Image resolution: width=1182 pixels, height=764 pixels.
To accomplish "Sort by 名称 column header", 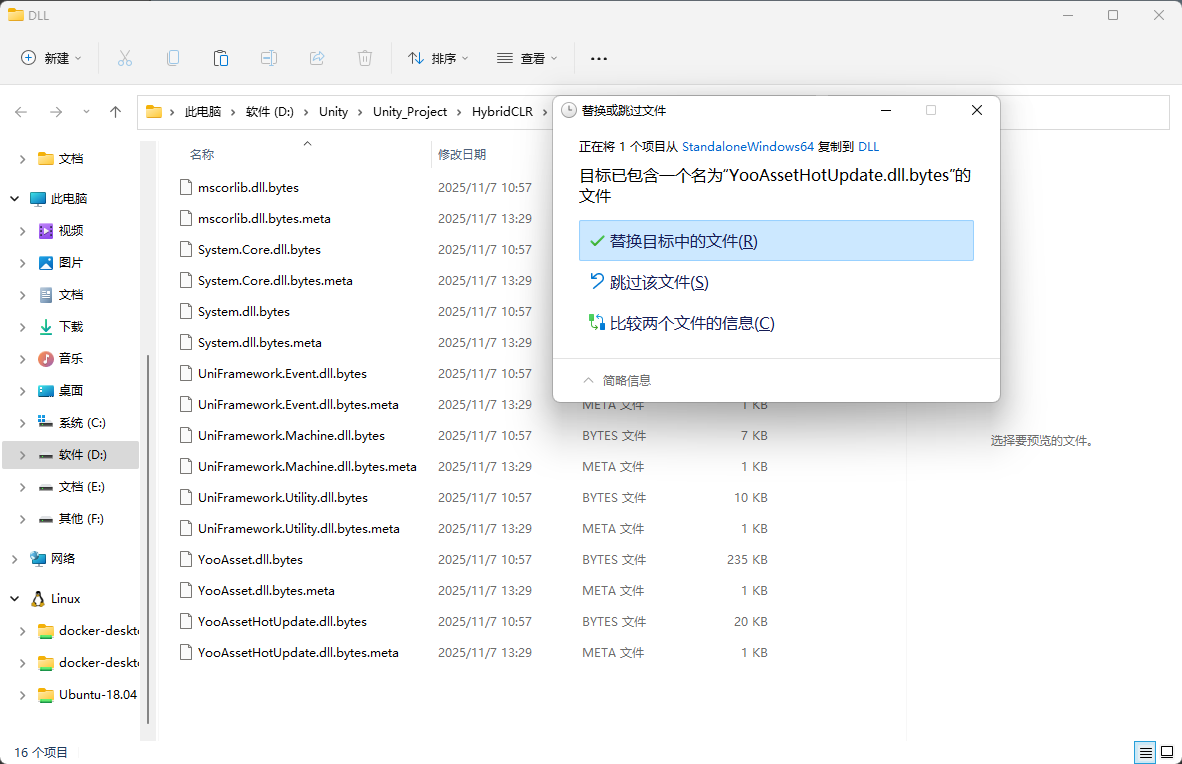I will 202,154.
